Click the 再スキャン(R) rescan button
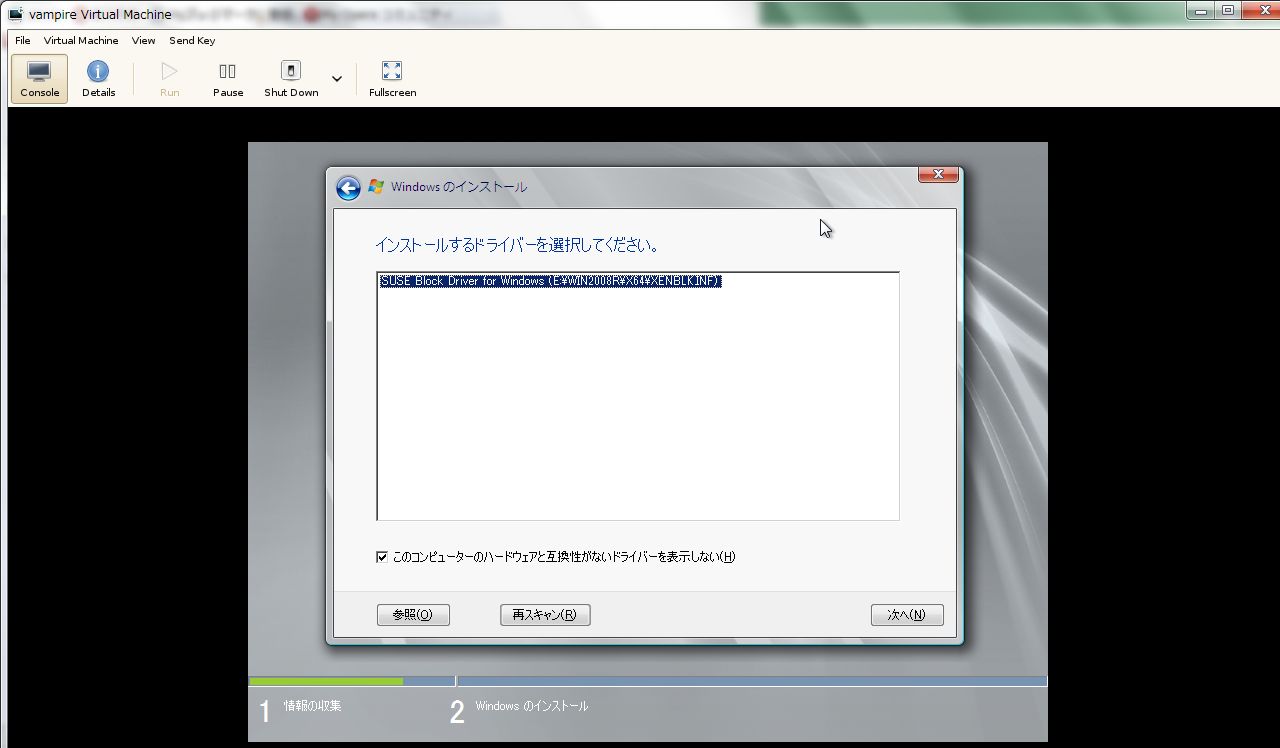 [545, 615]
